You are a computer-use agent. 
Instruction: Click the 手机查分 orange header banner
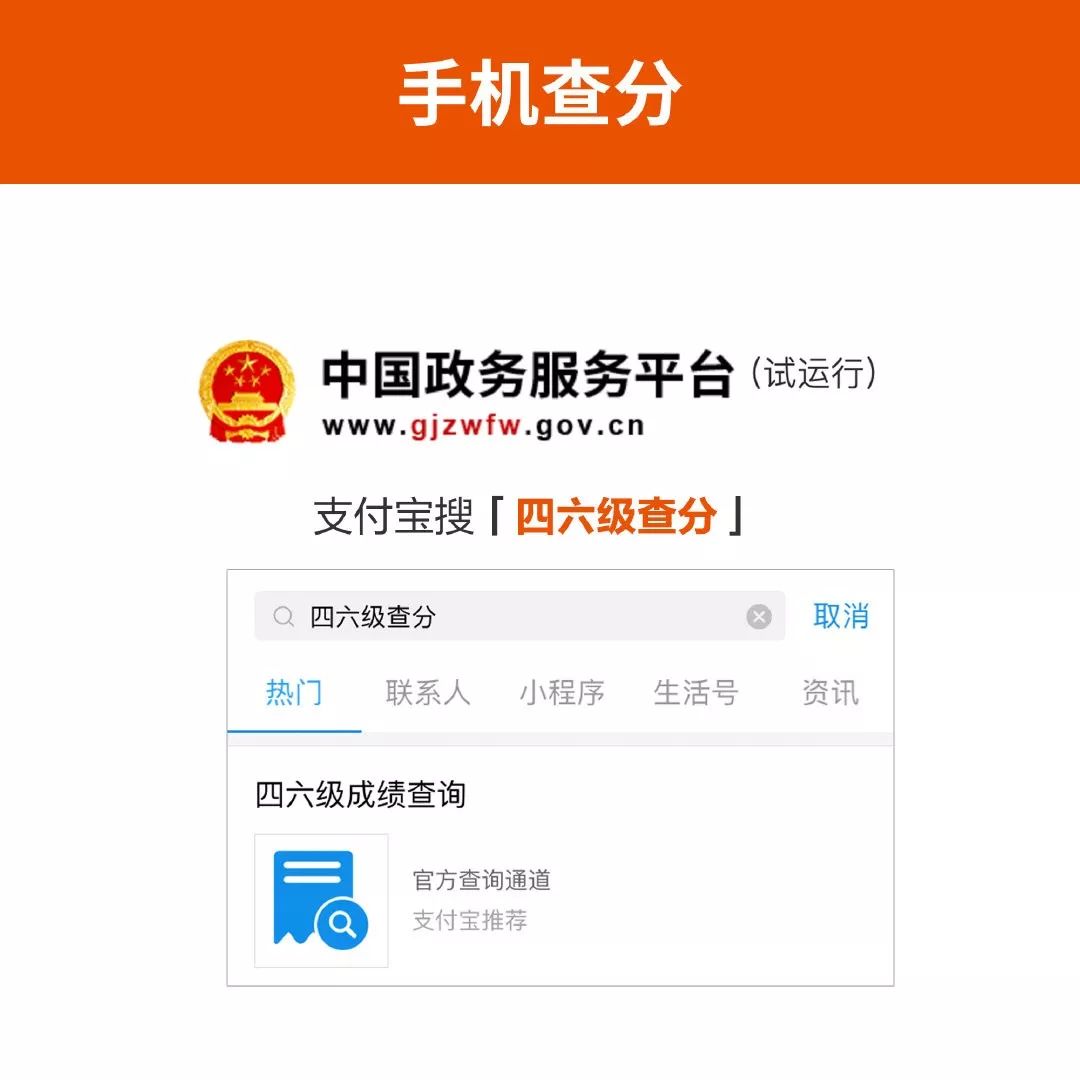(540, 92)
